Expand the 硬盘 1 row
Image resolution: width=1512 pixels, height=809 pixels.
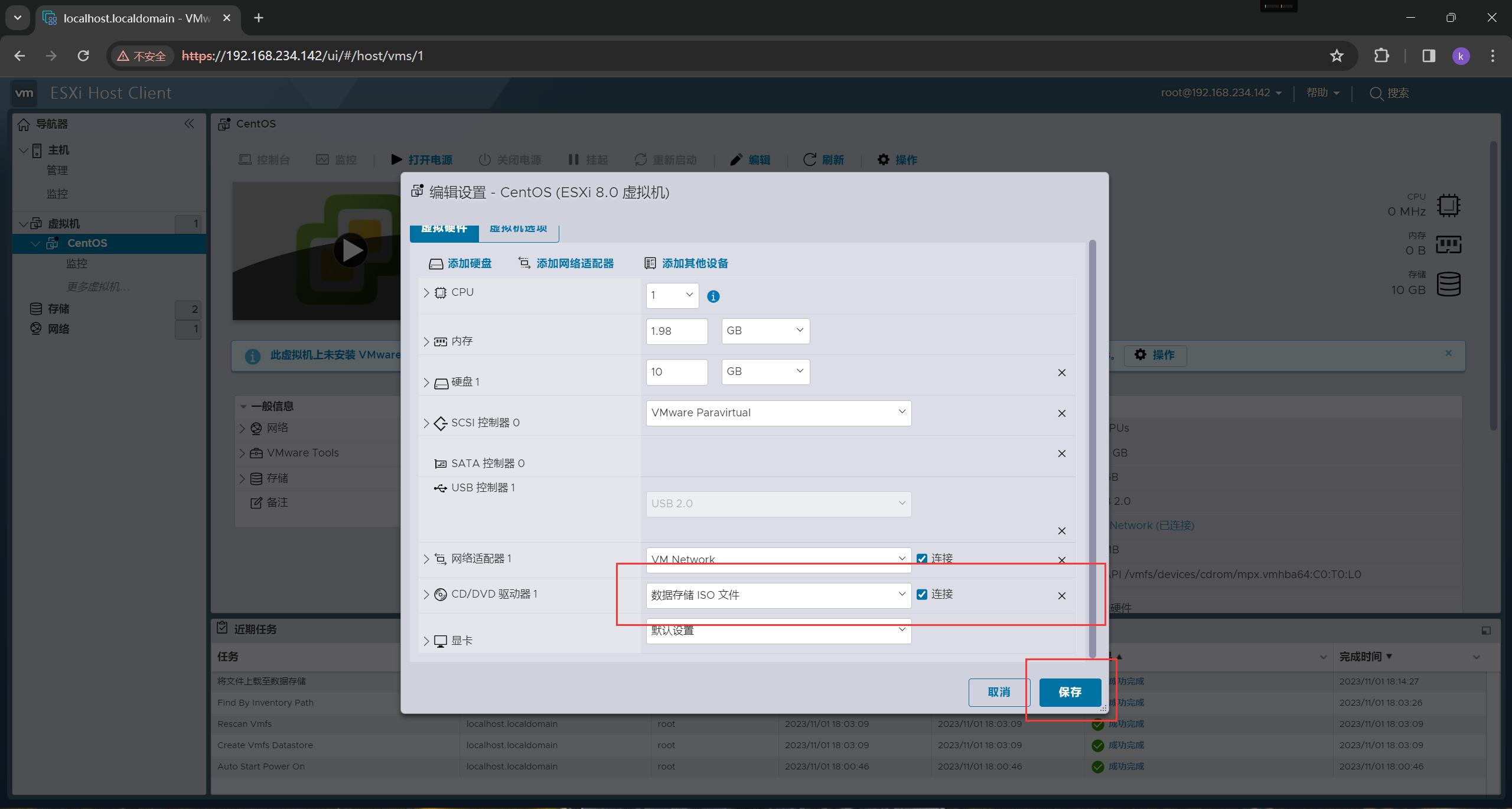[426, 383]
